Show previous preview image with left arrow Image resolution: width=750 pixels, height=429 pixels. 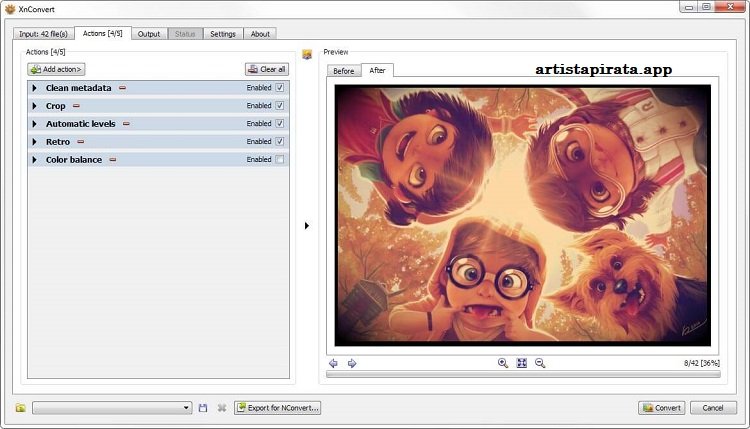pyautogui.click(x=333, y=363)
